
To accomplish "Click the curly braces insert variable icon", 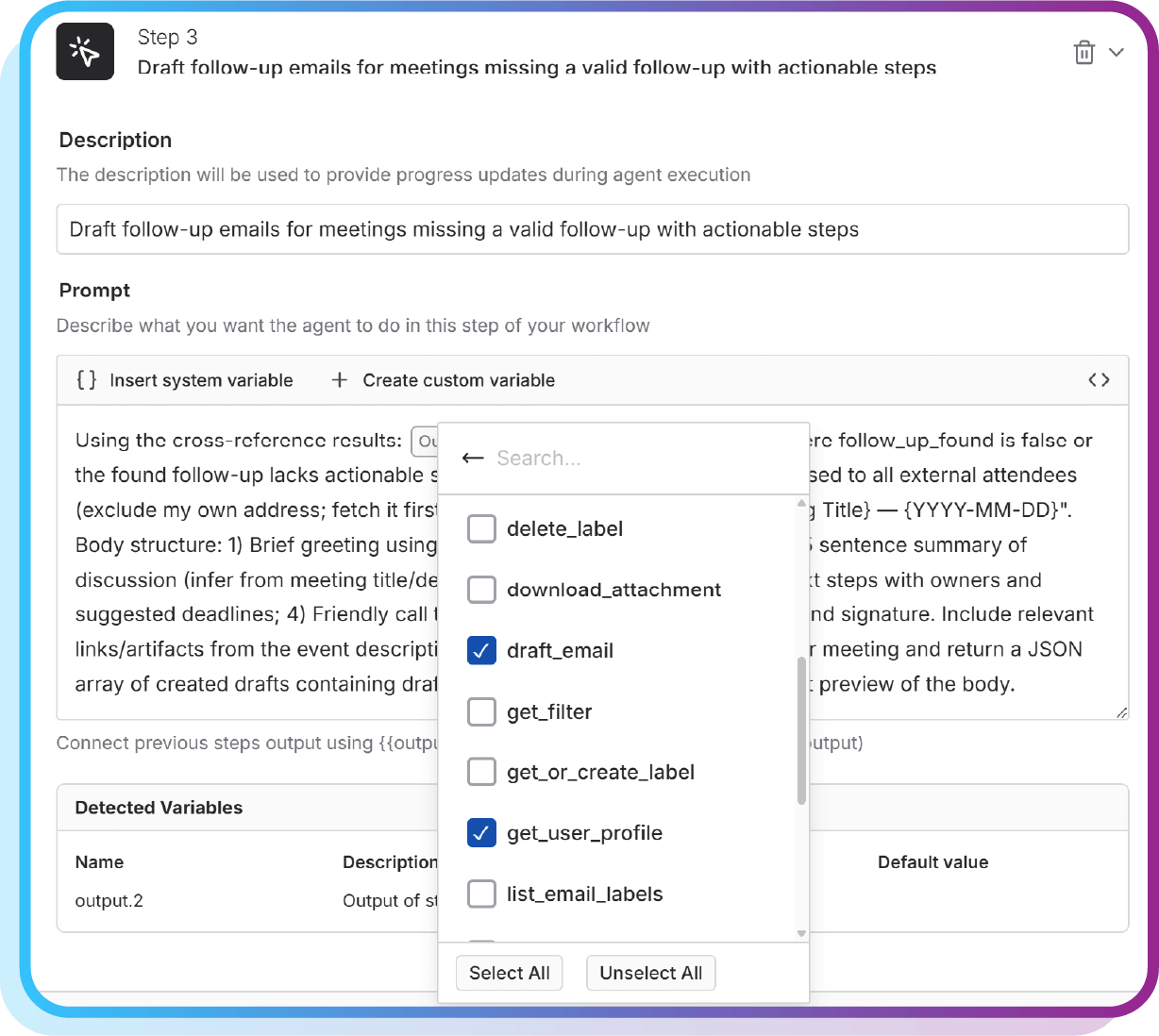I will tap(87, 380).
